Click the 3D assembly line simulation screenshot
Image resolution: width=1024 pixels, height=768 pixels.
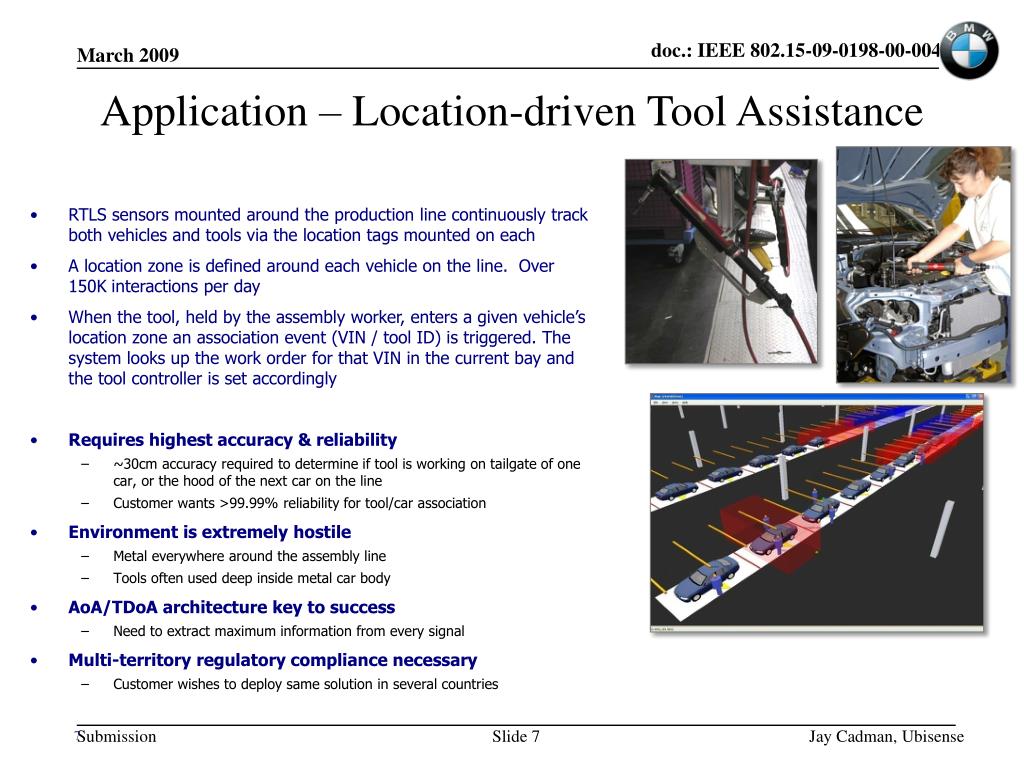(816, 513)
